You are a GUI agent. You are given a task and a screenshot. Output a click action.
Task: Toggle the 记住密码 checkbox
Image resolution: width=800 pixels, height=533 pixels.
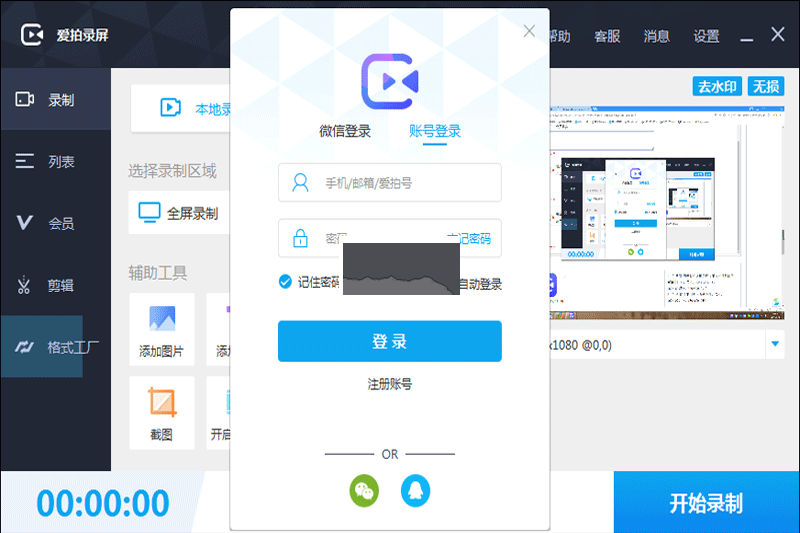pyautogui.click(x=285, y=282)
